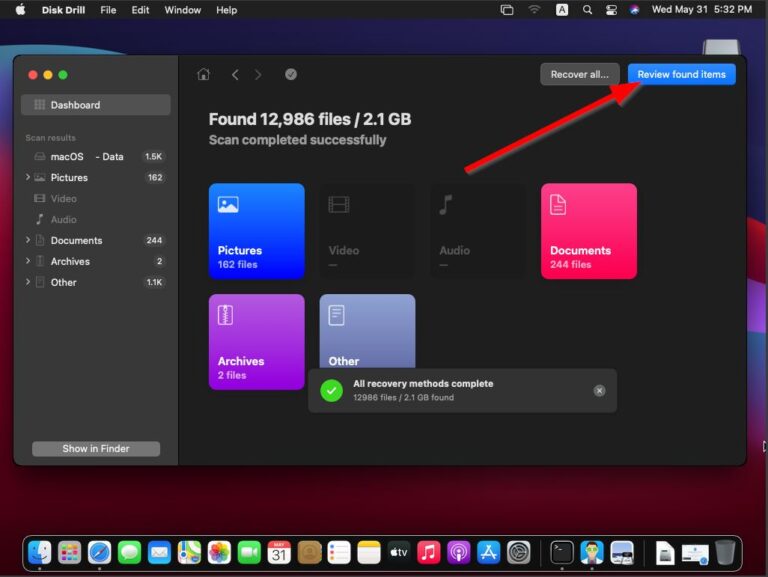The height and width of the screenshot is (577, 768).
Task: Open Maps from the Dock
Action: click(189, 553)
